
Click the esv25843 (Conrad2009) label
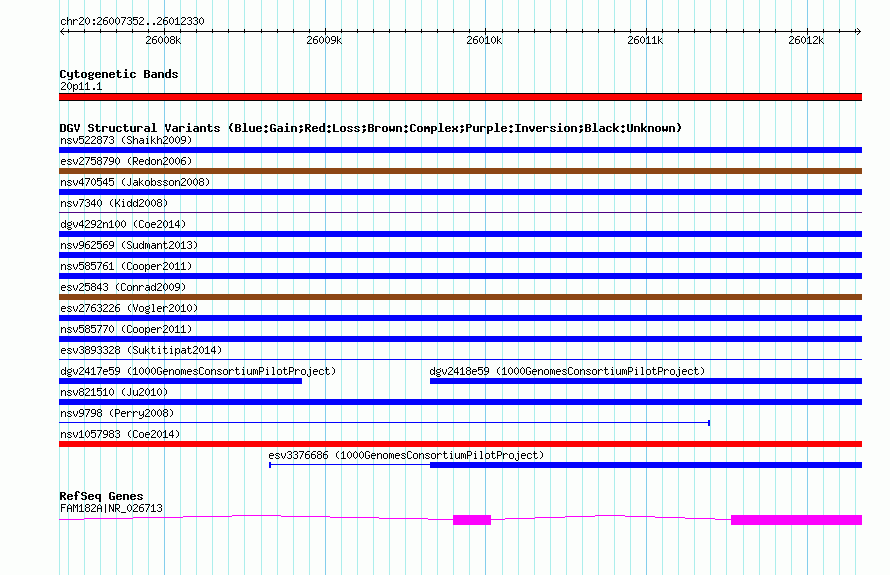coord(123,287)
